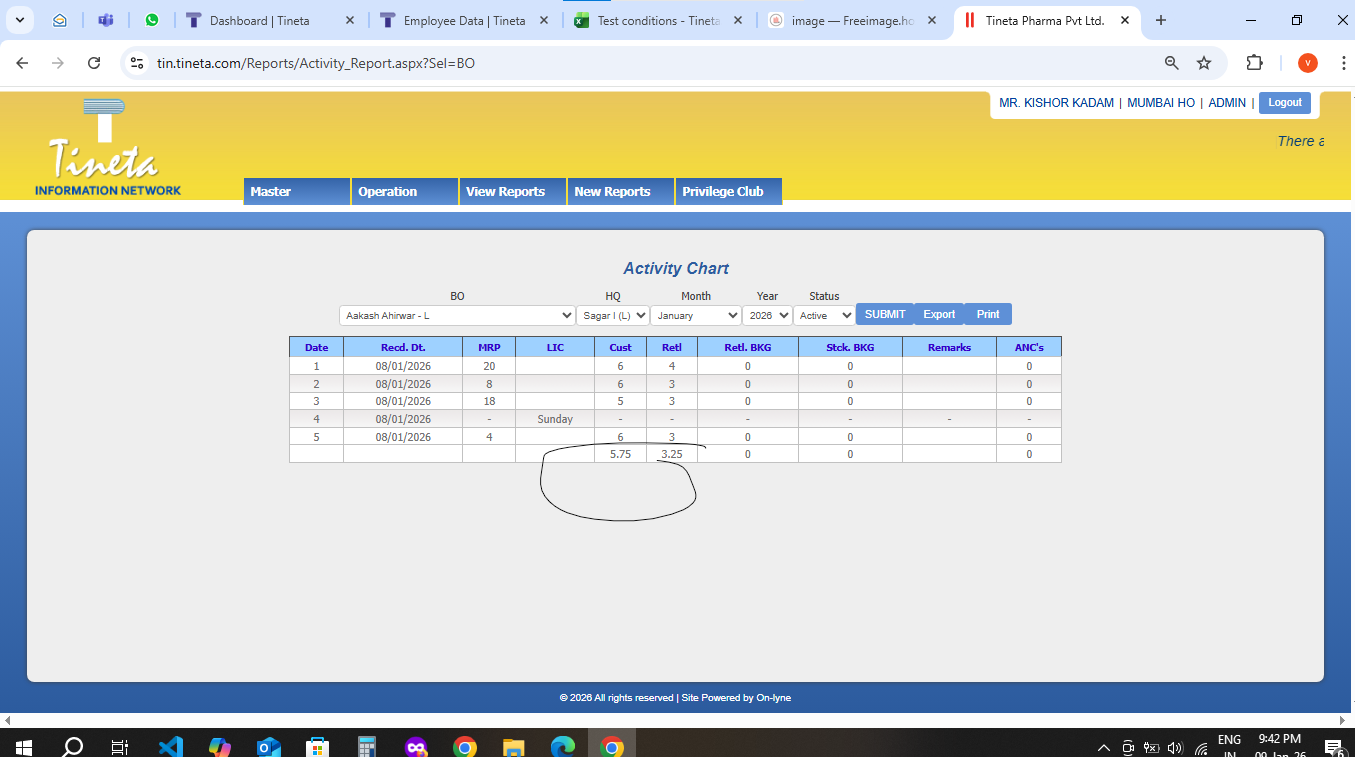Image resolution: width=1355 pixels, height=757 pixels.
Task: Launch Visual Studio Code from taskbar
Action: coord(171,746)
